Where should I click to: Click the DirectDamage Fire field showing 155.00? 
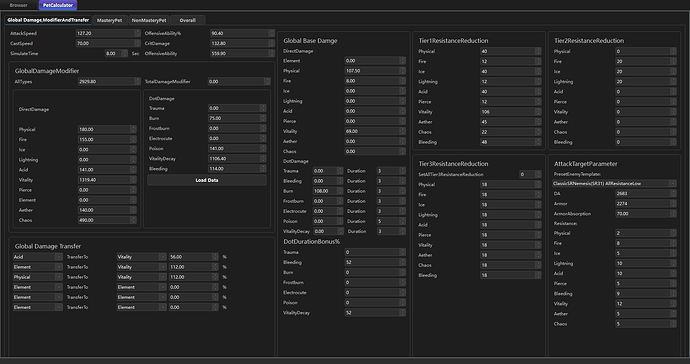(x=107, y=140)
